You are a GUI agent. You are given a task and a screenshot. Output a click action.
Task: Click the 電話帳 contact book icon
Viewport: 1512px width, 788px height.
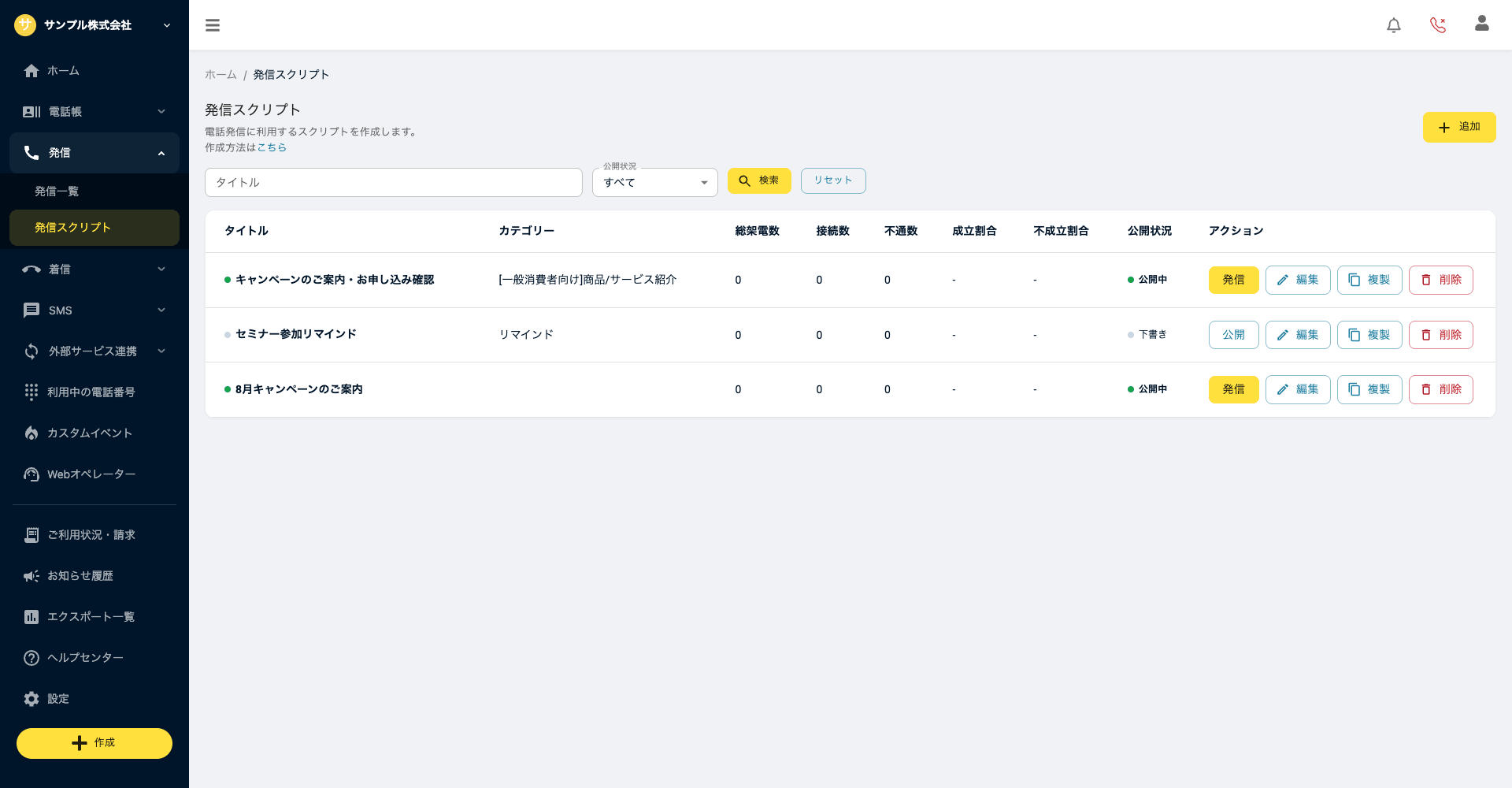coord(31,112)
